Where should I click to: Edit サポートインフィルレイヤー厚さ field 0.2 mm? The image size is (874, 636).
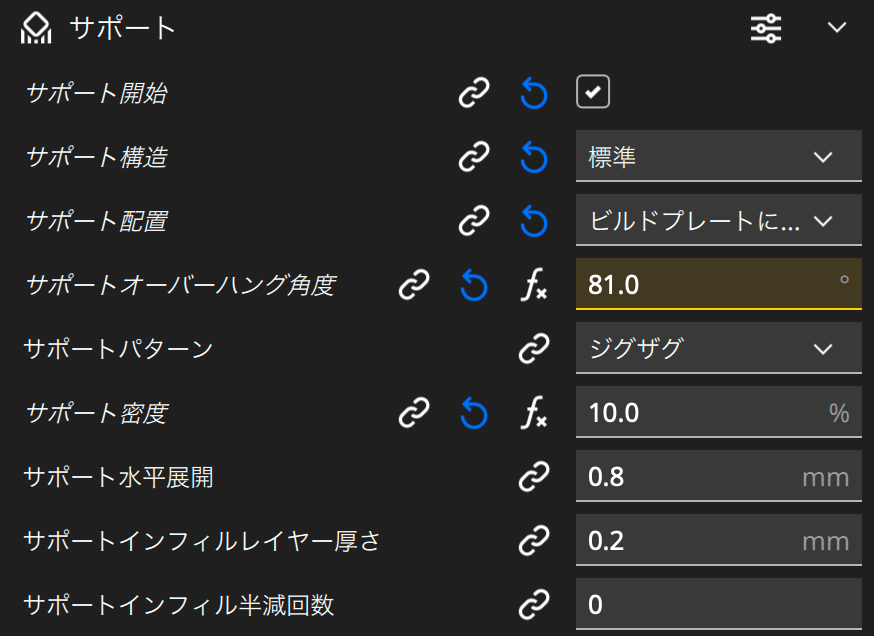coord(718,541)
